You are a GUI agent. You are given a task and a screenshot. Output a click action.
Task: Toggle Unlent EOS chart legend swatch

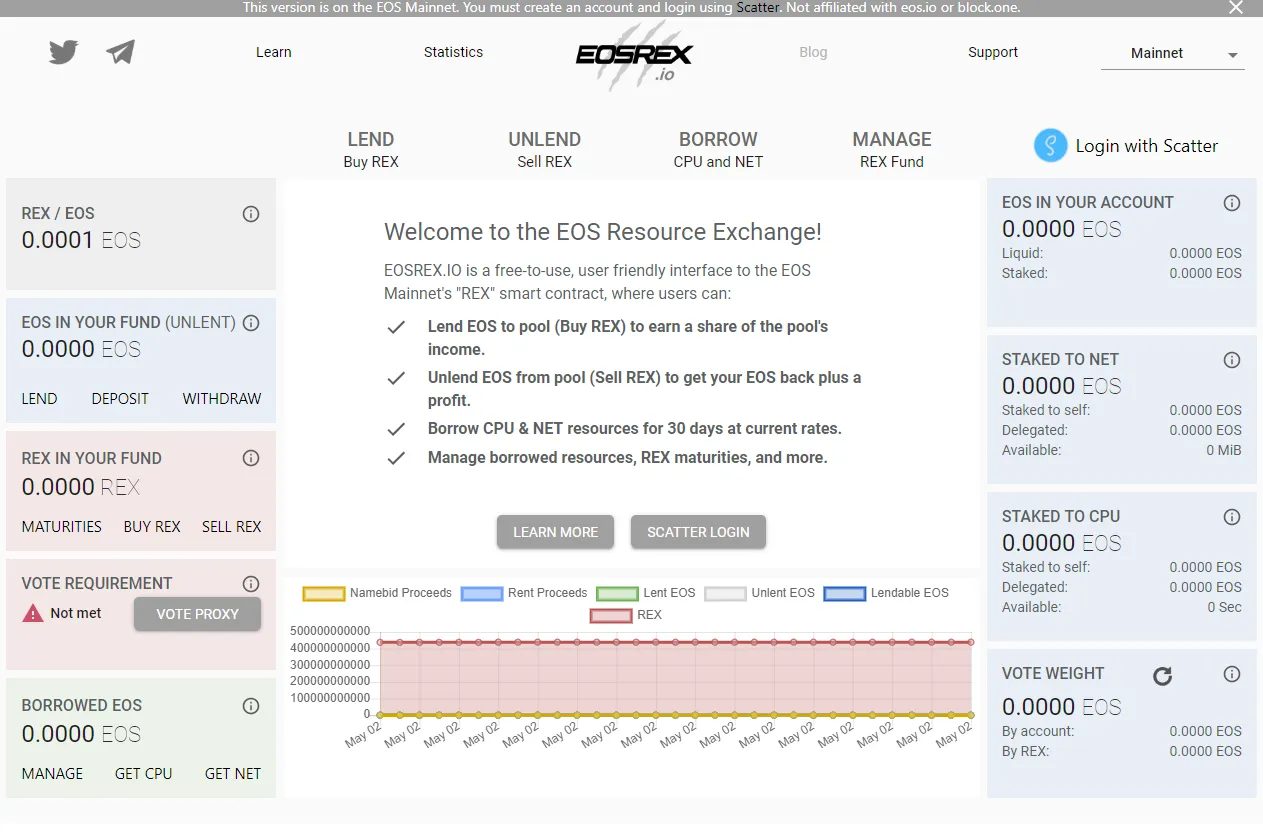[725, 593]
